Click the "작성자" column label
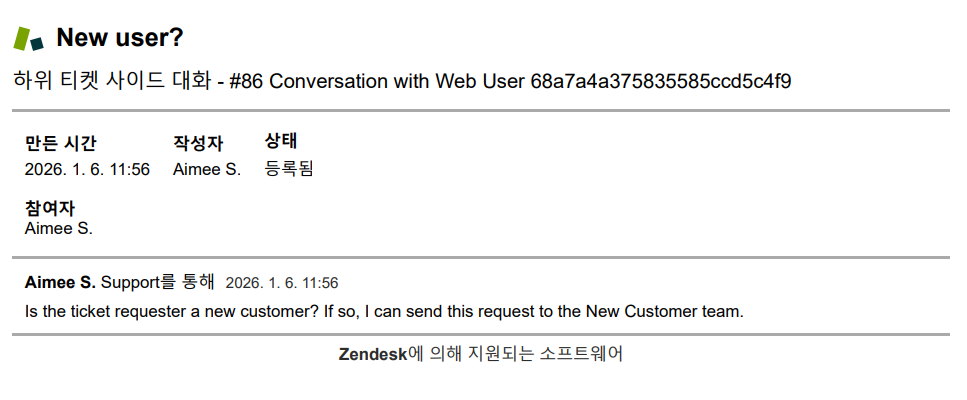Screen dimensions: 967x400 click(198, 143)
